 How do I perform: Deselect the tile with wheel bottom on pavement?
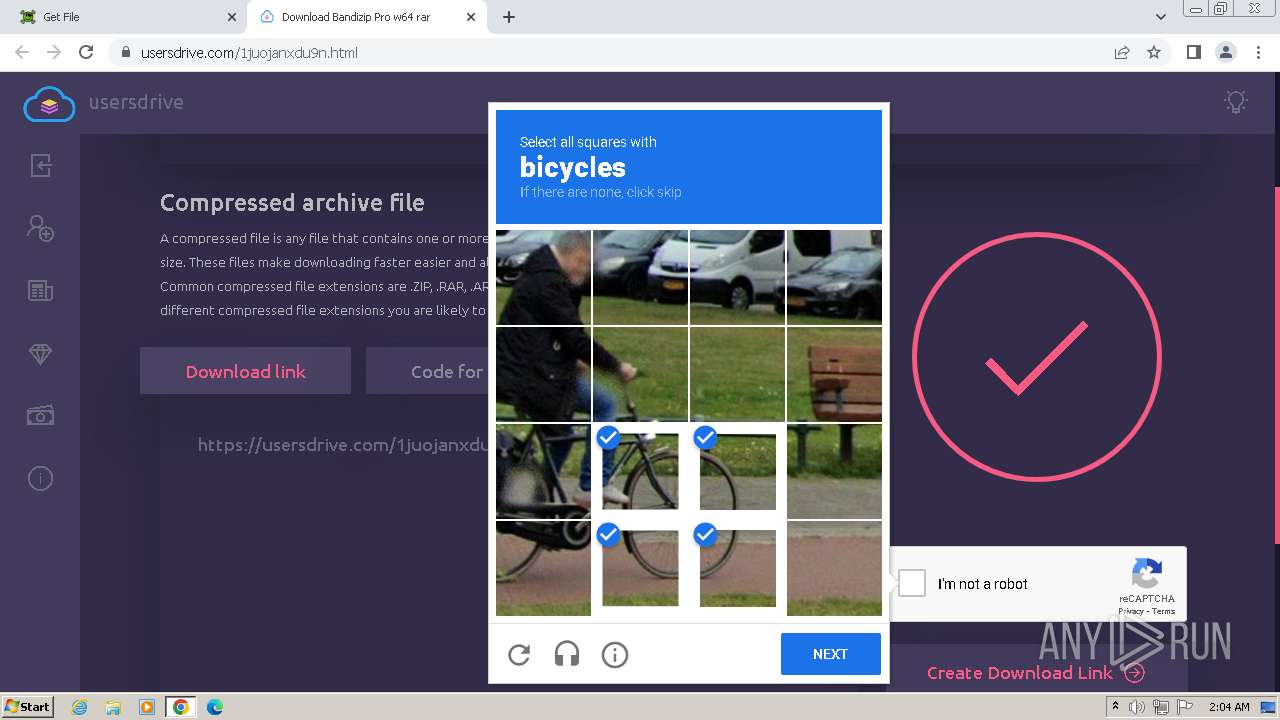[x=640, y=568]
